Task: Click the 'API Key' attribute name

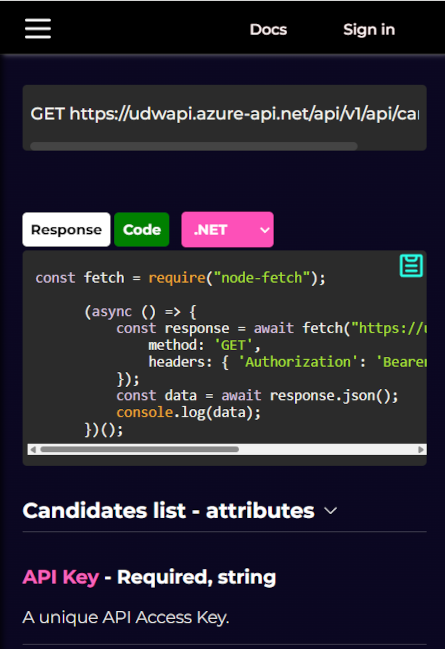Action: [61, 577]
